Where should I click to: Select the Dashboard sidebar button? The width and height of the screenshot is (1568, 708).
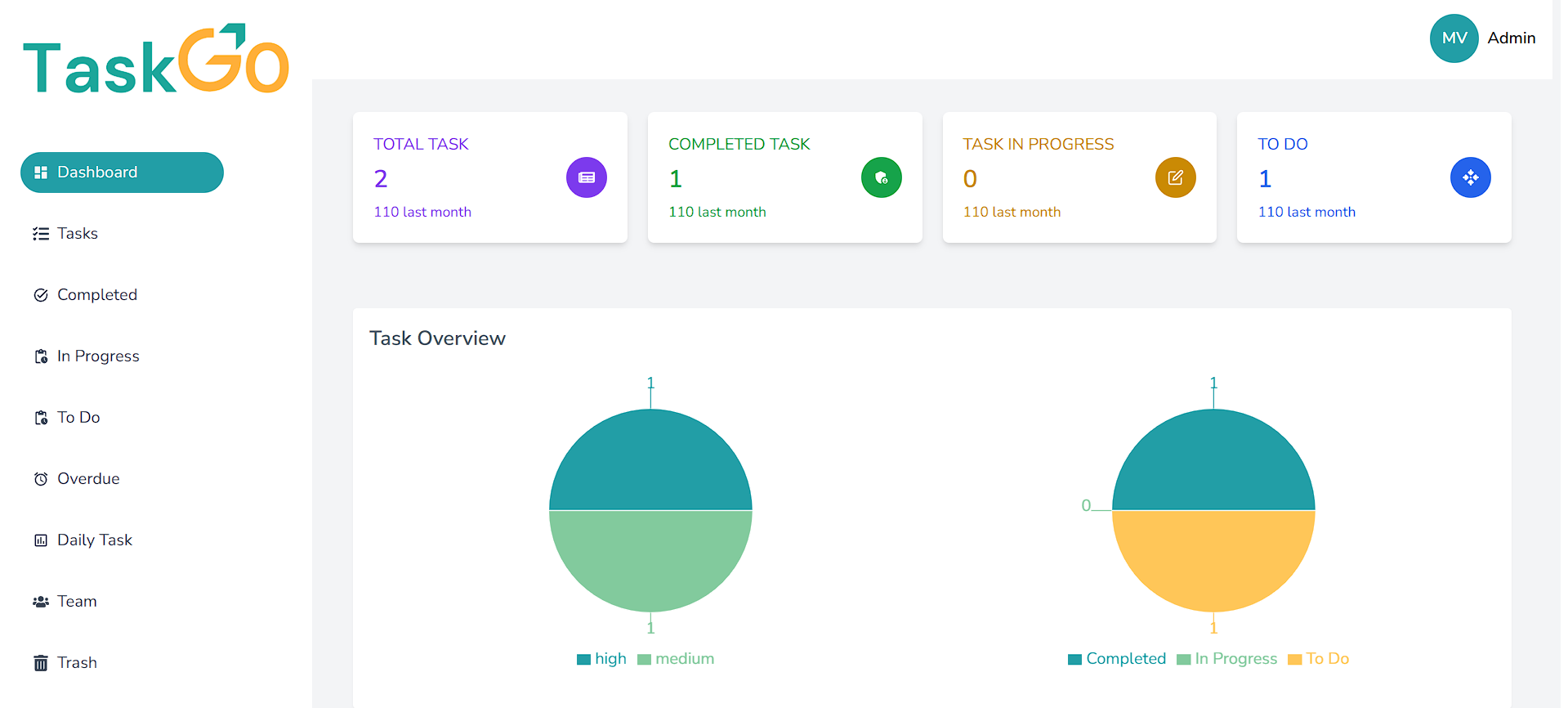click(122, 173)
